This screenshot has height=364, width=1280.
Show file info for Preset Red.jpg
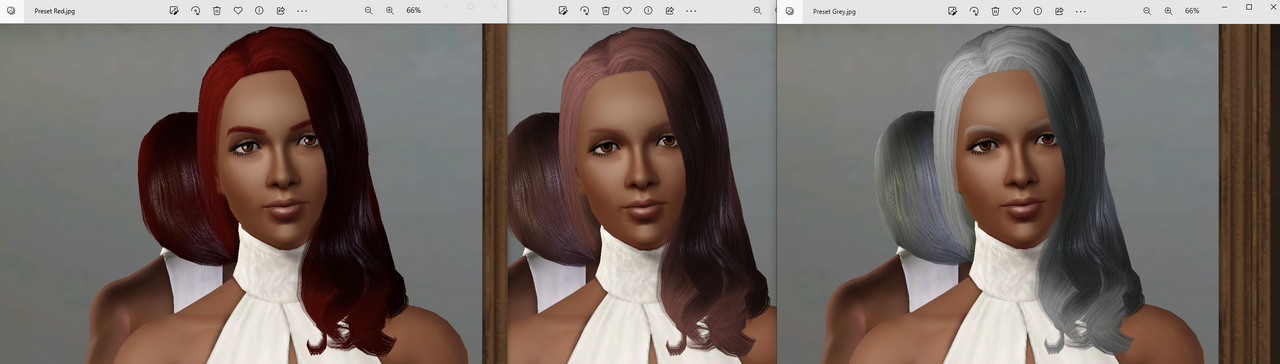259,10
